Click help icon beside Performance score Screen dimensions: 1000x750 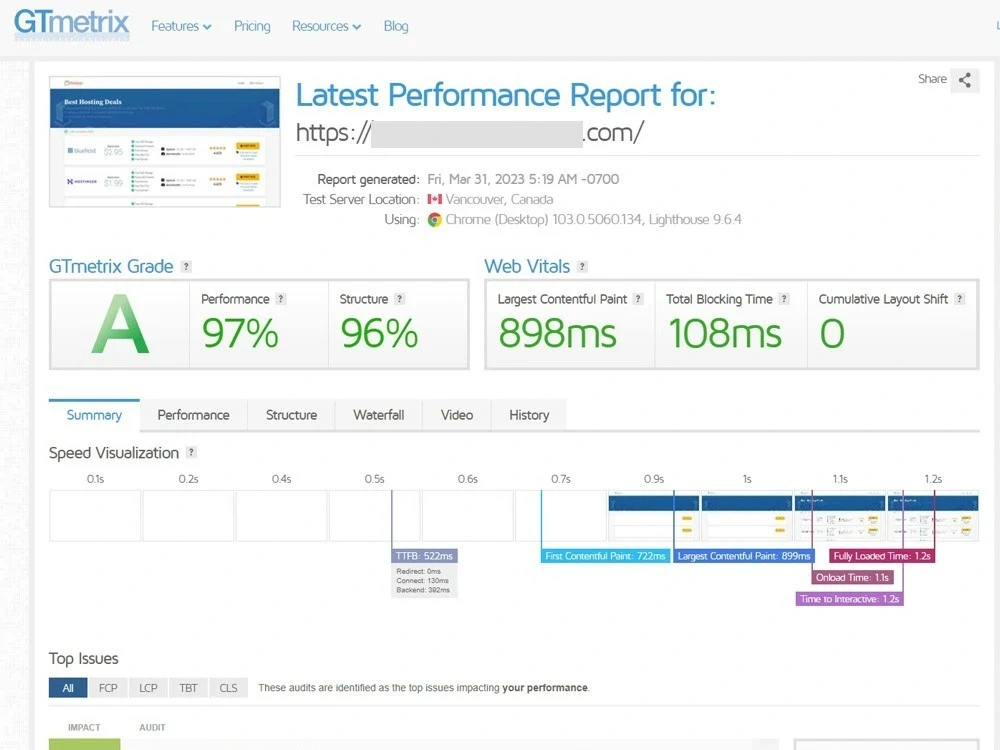pyautogui.click(x=281, y=299)
